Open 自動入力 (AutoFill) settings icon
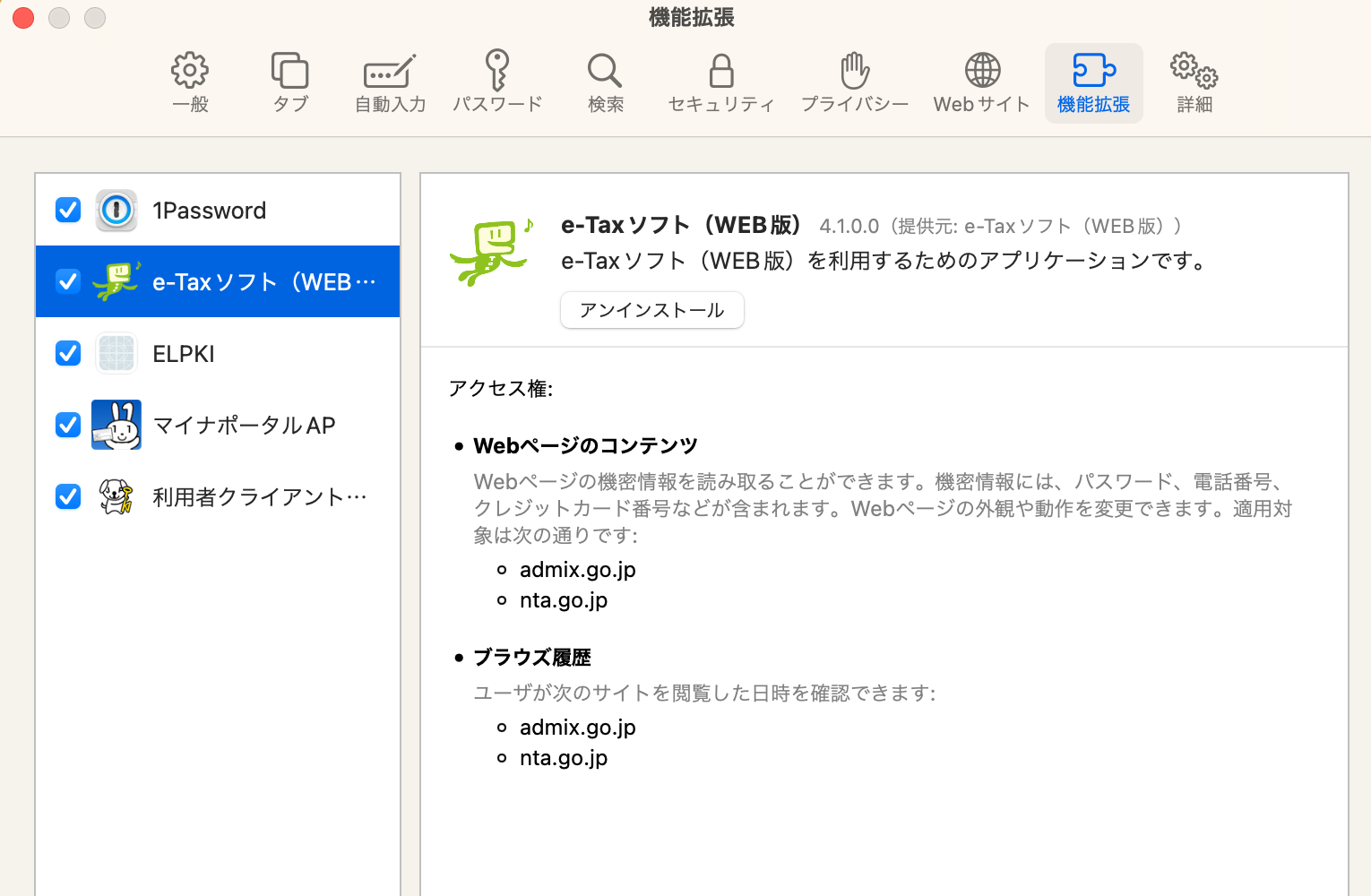The image size is (1371, 896). click(x=390, y=72)
